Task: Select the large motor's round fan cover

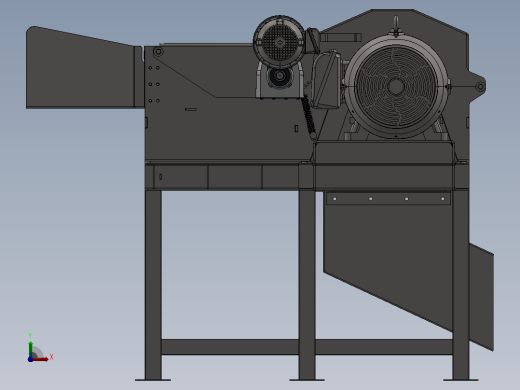Action: (x=396, y=86)
